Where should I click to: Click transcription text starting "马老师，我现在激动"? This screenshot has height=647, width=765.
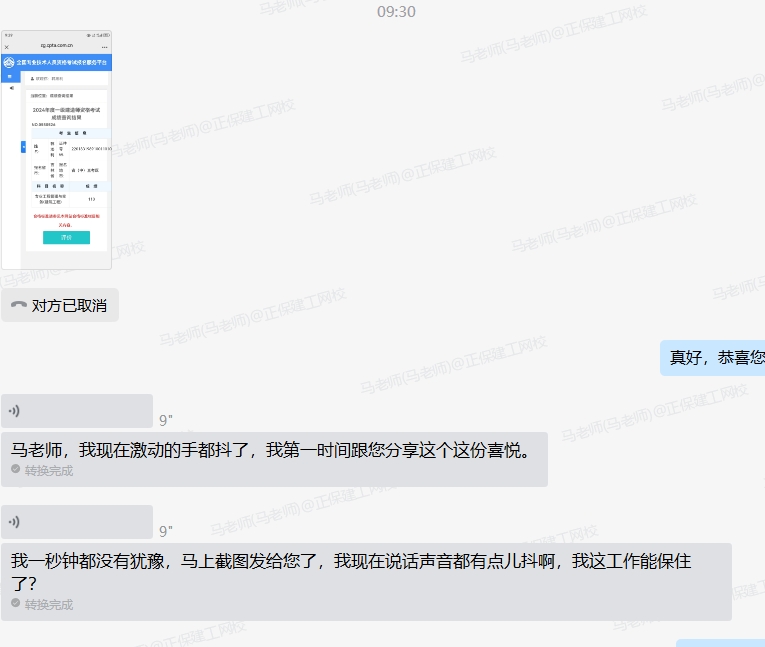click(270, 450)
